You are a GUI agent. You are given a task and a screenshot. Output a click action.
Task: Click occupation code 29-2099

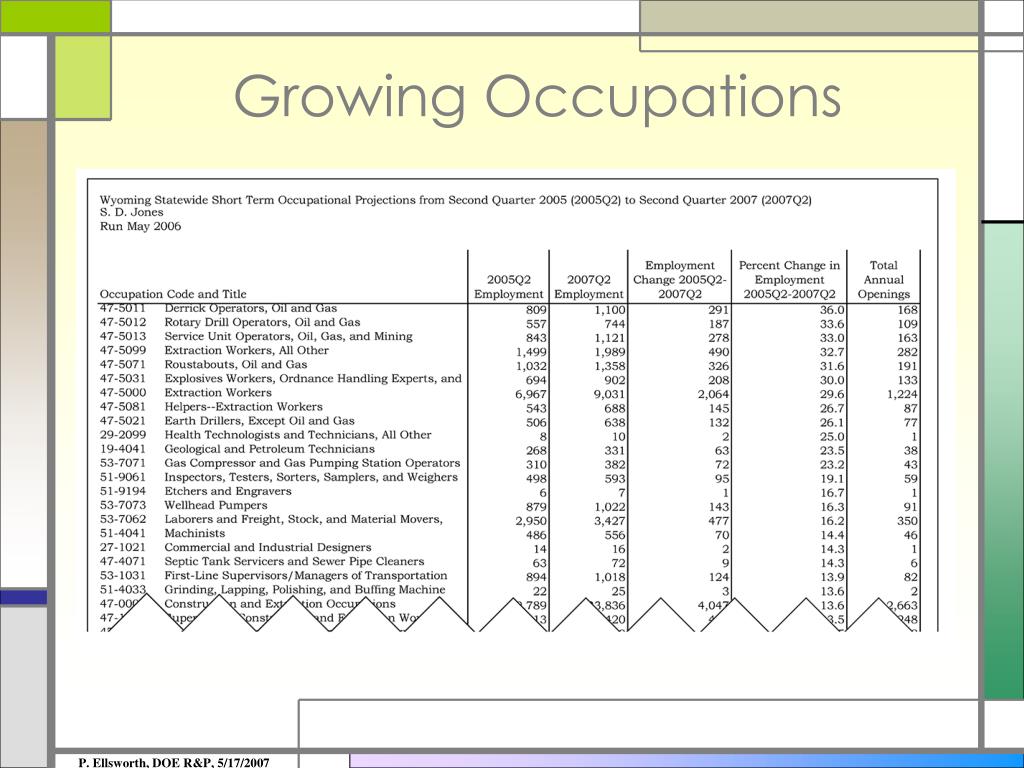[x=123, y=435]
